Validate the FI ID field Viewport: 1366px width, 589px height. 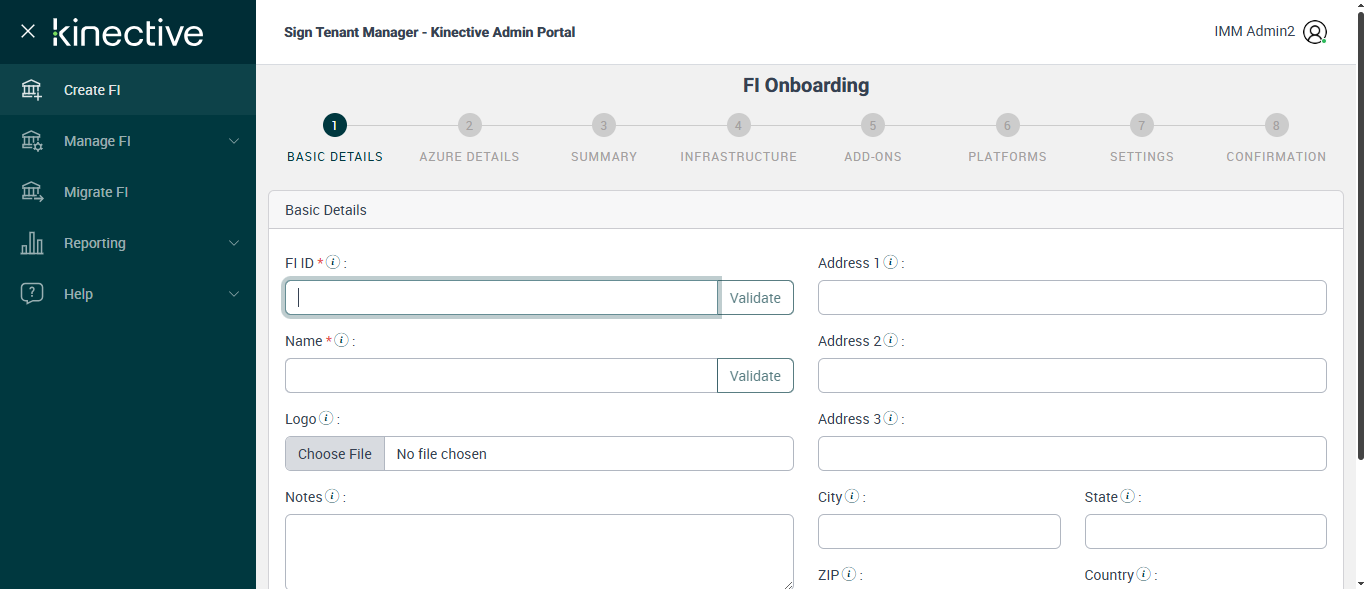[x=755, y=298]
